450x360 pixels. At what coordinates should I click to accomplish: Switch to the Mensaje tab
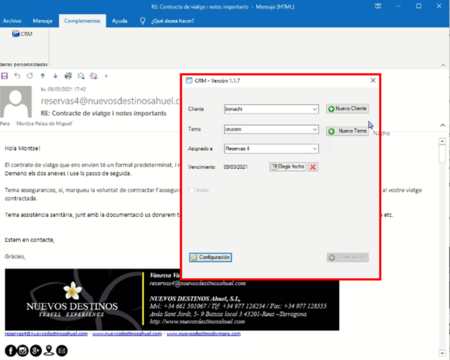[42, 21]
